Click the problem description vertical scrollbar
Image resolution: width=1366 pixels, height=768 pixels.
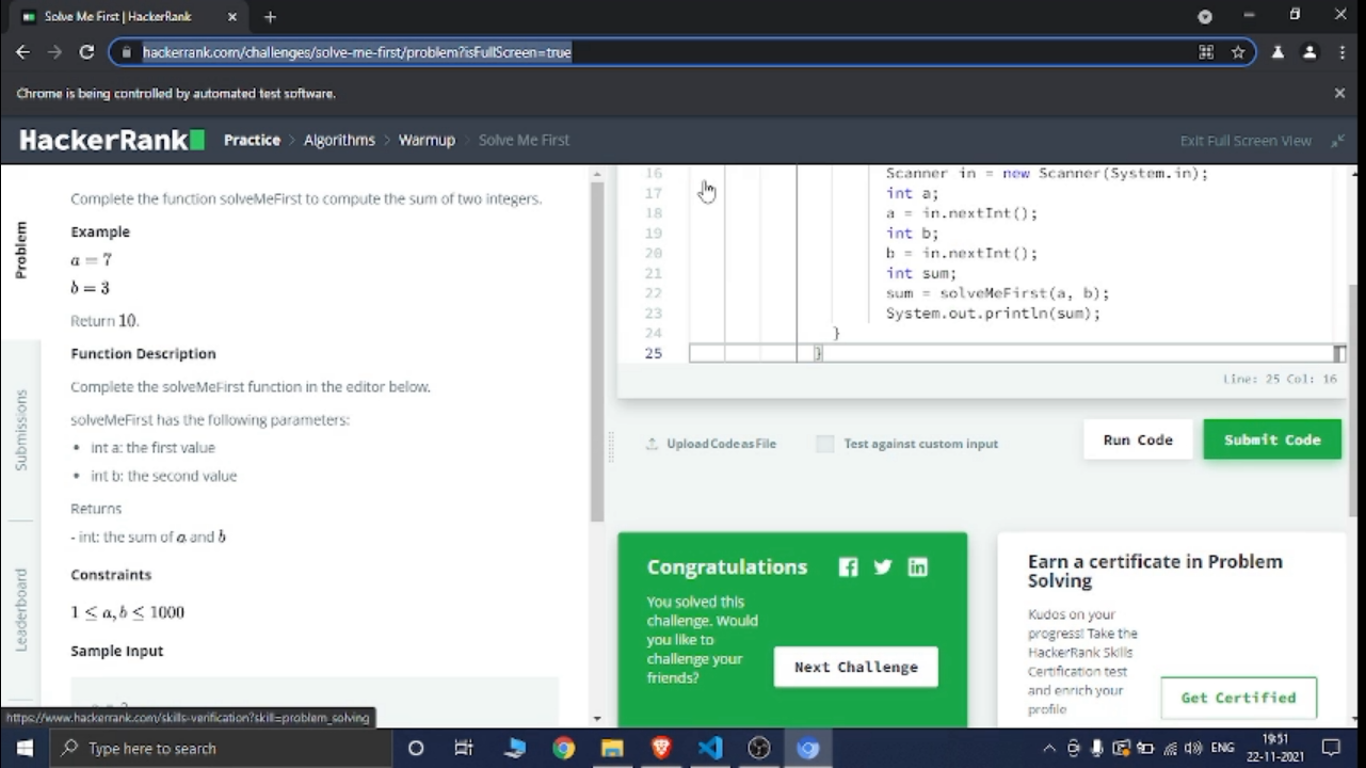597,350
